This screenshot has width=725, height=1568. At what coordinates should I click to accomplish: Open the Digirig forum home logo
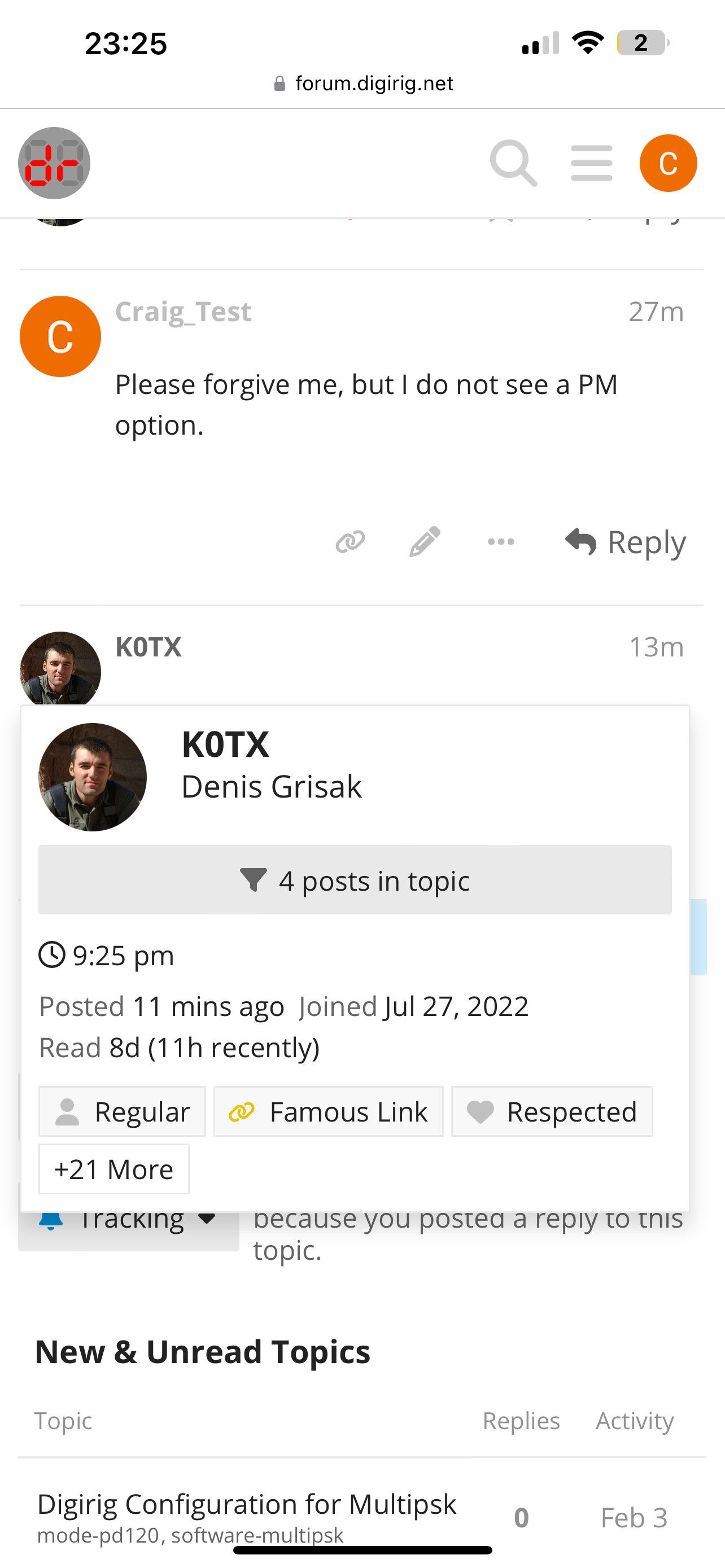click(54, 163)
